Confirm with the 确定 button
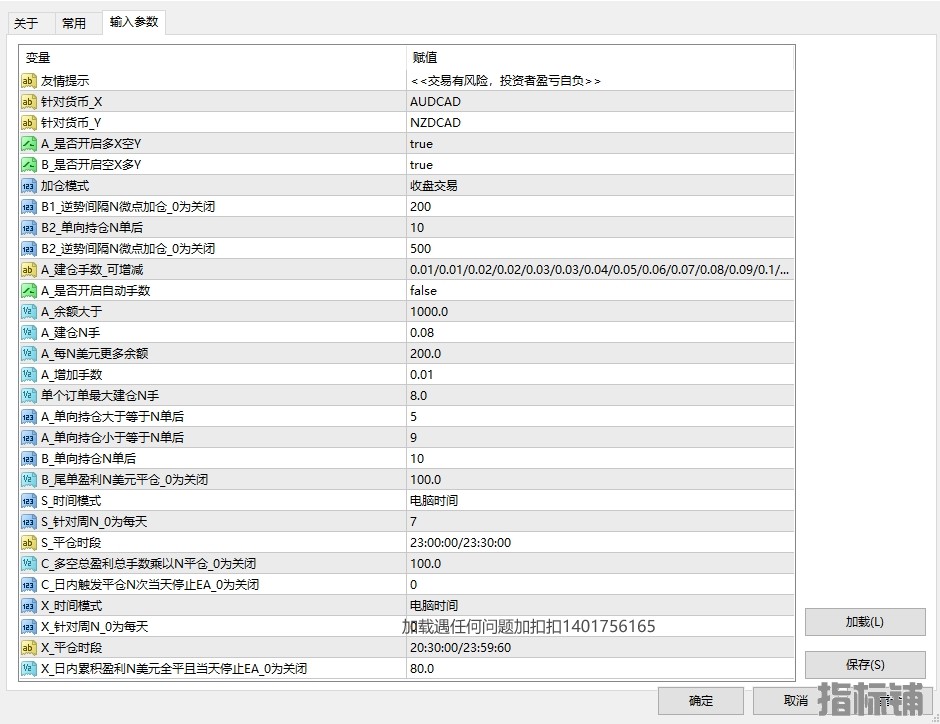 pyautogui.click(x=701, y=701)
